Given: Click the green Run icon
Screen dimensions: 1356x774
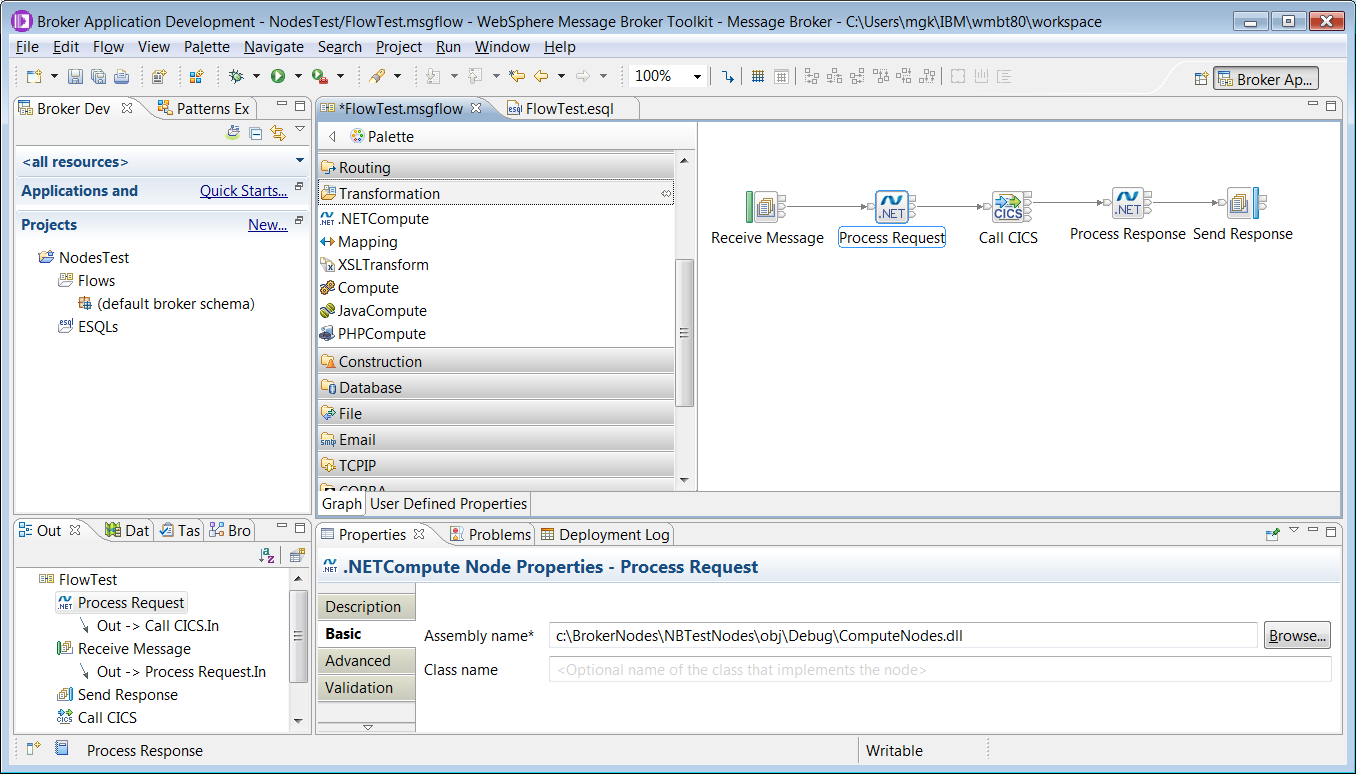Looking at the screenshot, I should pyautogui.click(x=278, y=76).
